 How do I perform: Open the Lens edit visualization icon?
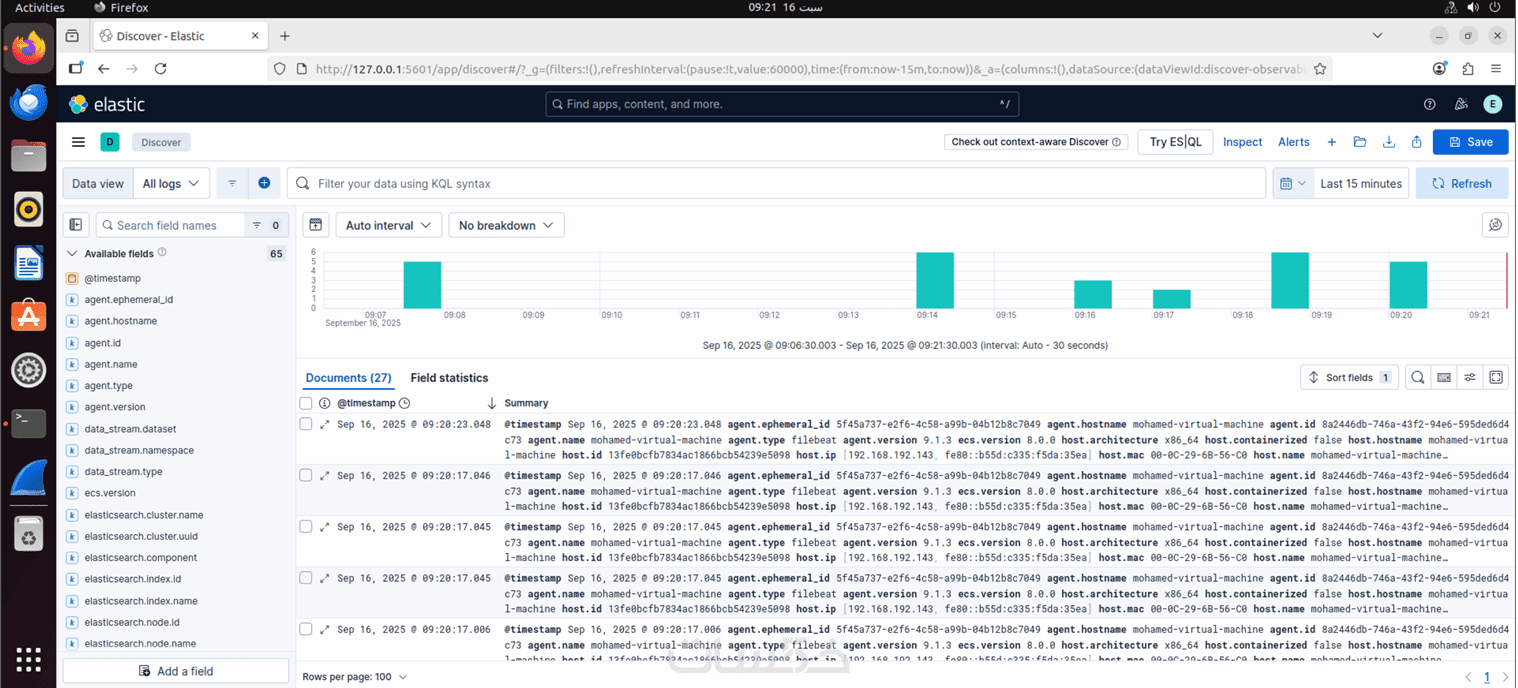1495,225
